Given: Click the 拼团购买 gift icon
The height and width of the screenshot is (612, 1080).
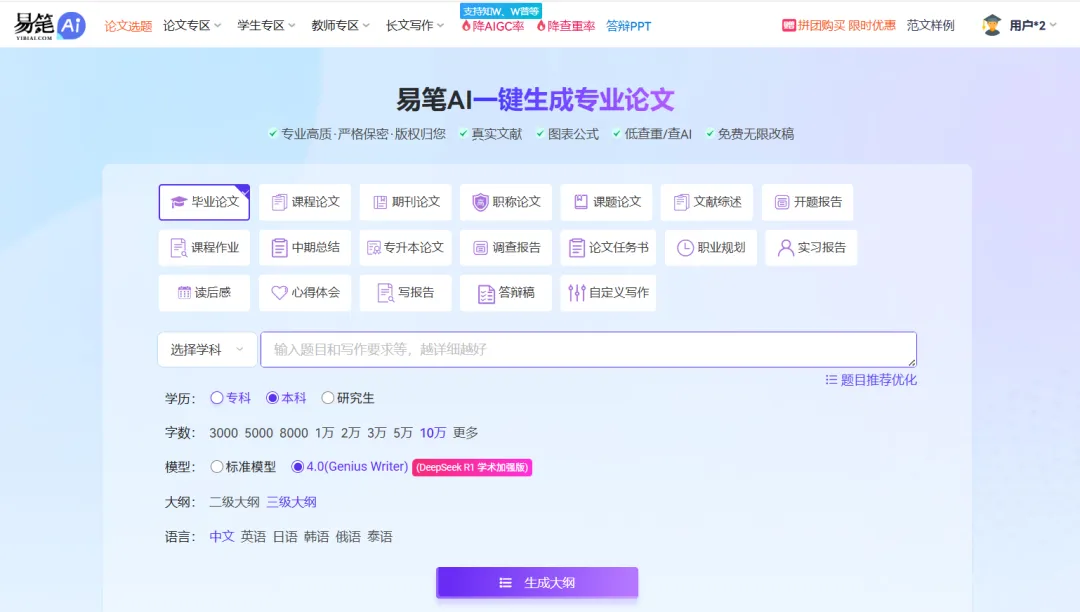Looking at the screenshot, I should click(x=789, y=25).
